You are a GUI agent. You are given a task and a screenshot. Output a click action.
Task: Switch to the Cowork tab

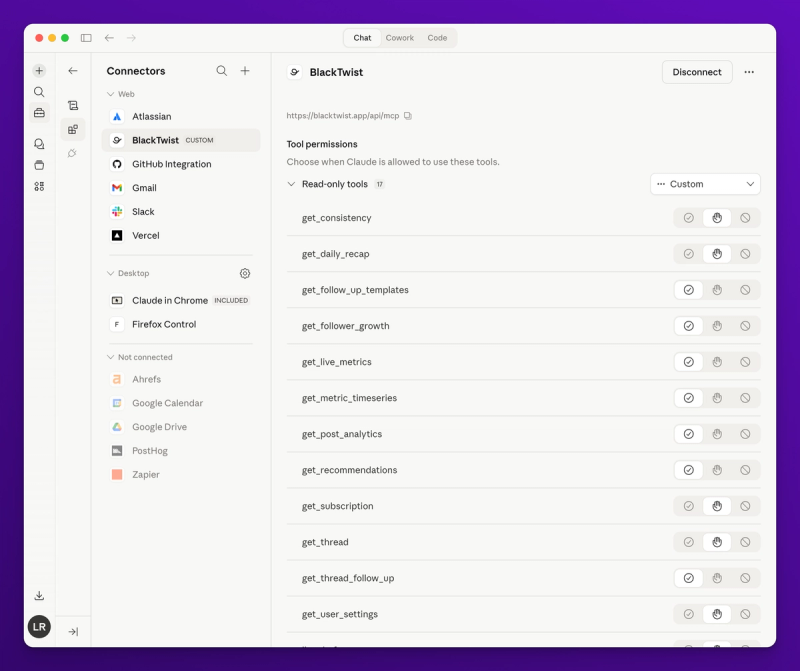pyautogui.click(x=400, y=38)
